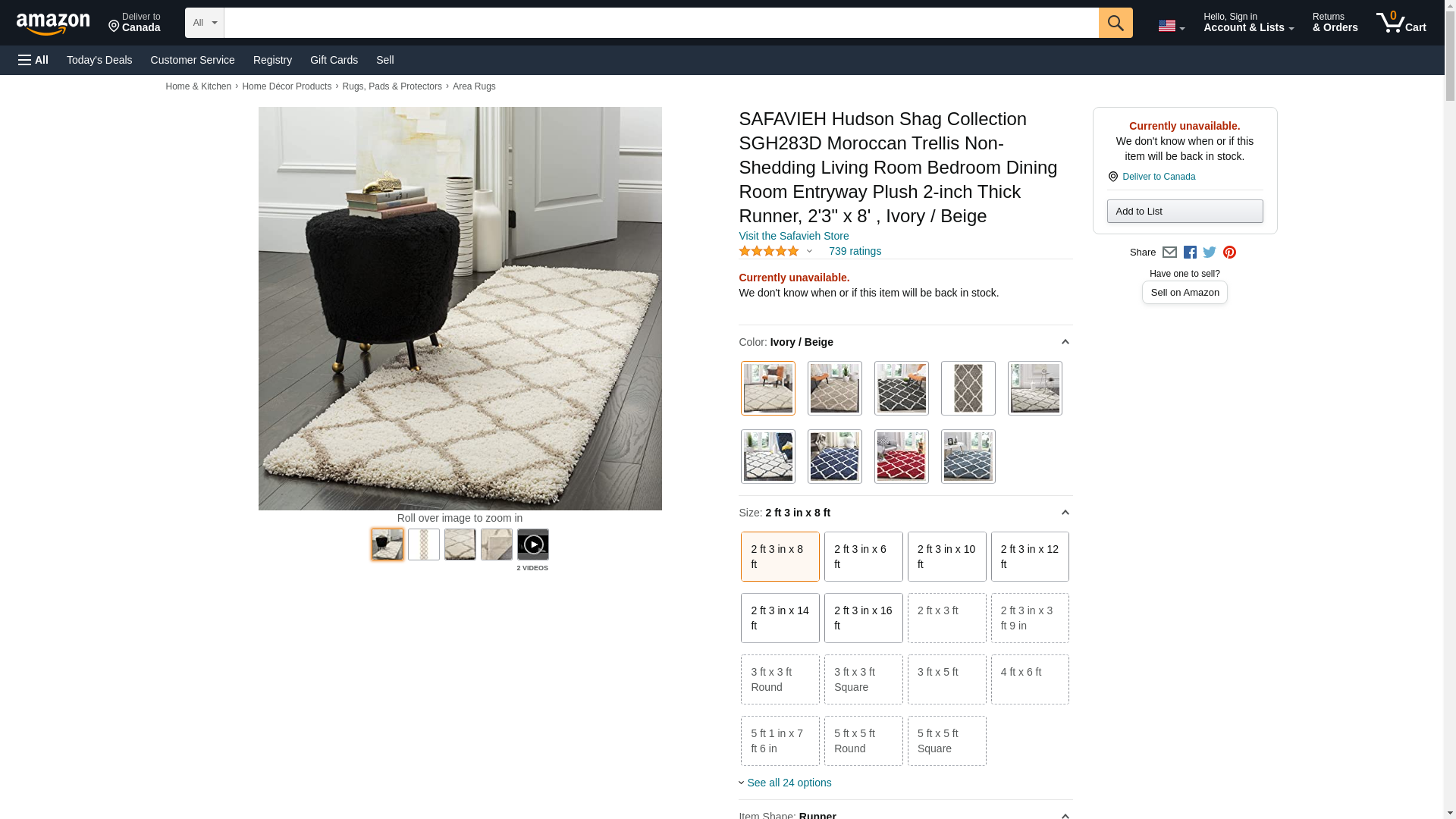The height and width of the screenshot is (819, 1456).
Task: Open the All search category dropdown
Action: (205, 23)
